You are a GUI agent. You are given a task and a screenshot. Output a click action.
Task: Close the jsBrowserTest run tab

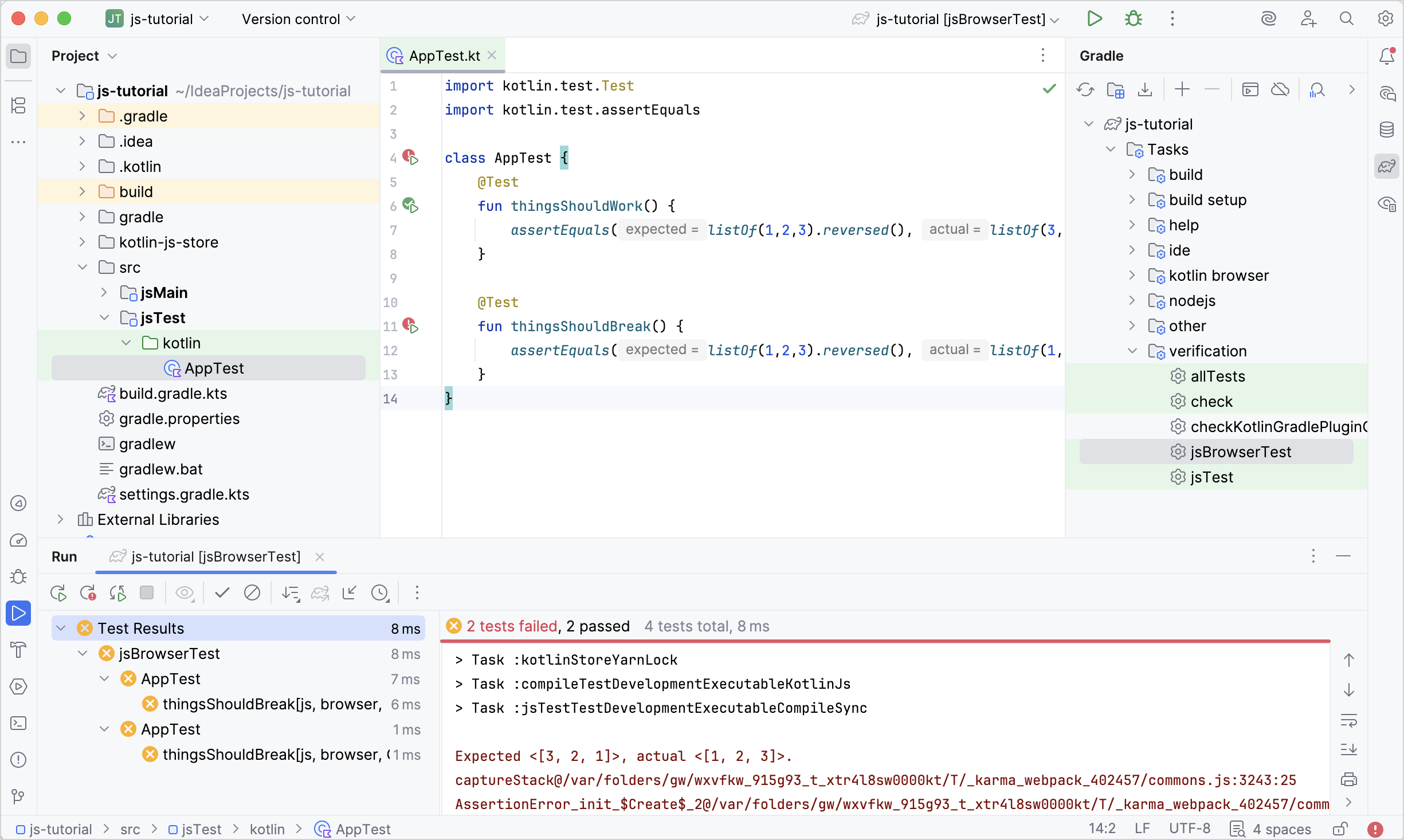tap(320, 556)
